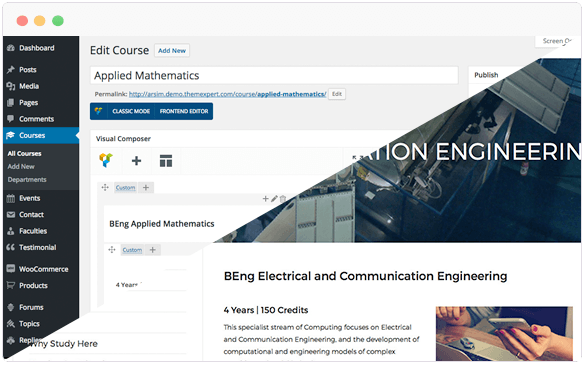The width and height of the screenshot is (585, 366).
Task: Click the Visual Composer logo icon in toolbar
Action: (x=106, y=160)
